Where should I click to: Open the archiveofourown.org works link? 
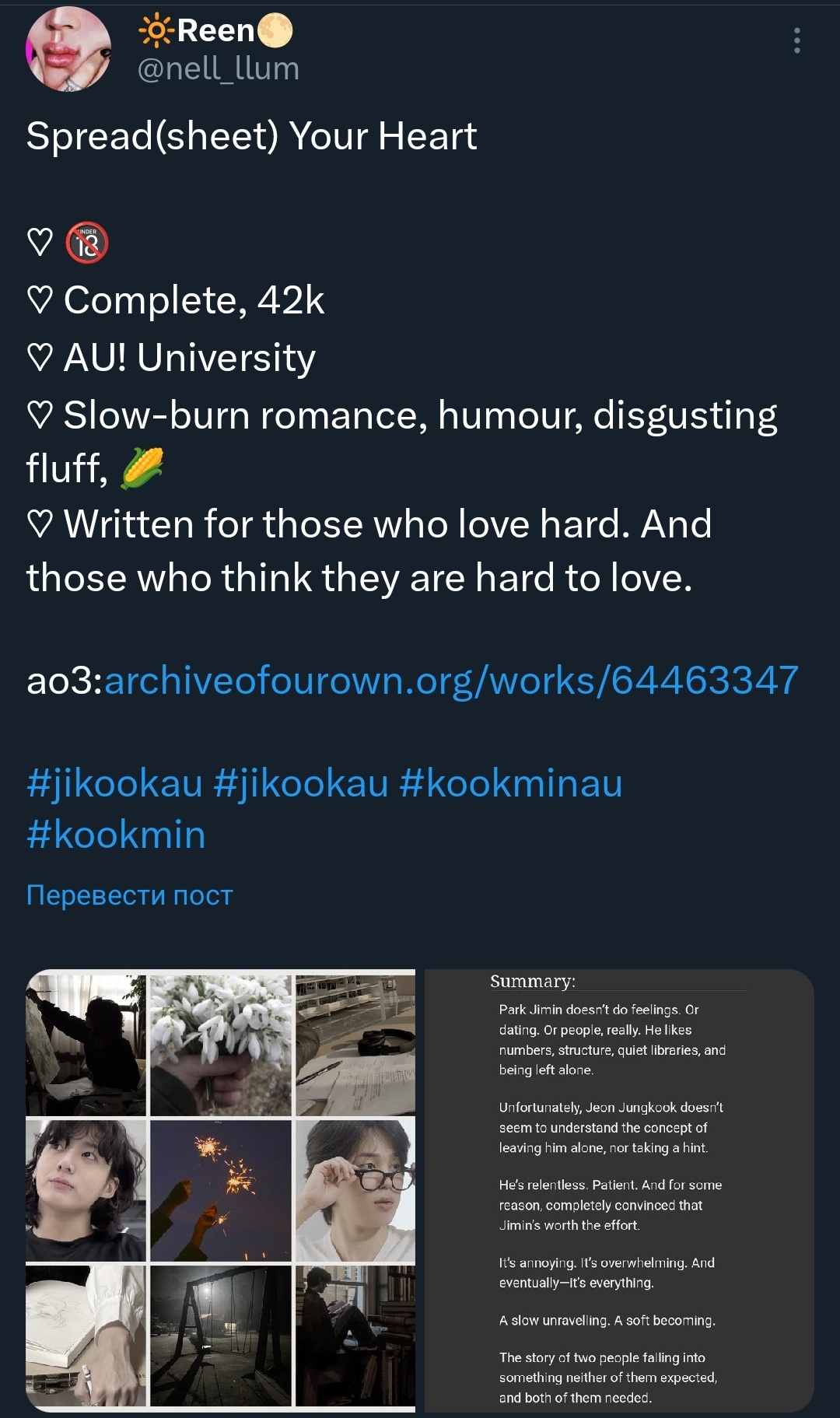click(451, 681)
